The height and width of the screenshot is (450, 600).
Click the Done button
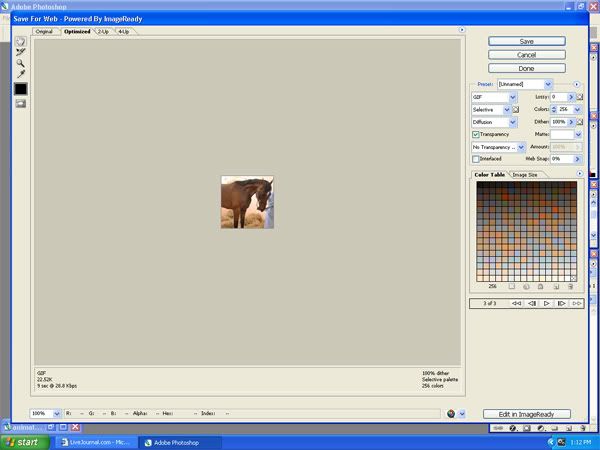tap(527, 68)
